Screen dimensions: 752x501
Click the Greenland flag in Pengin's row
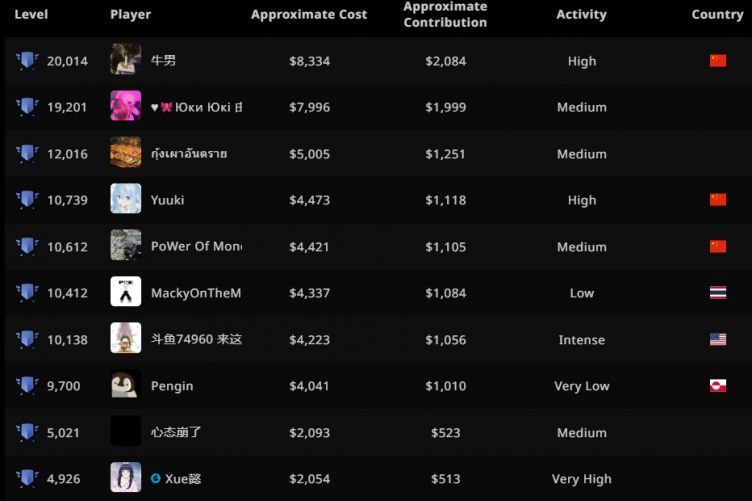tap(717, 386)
